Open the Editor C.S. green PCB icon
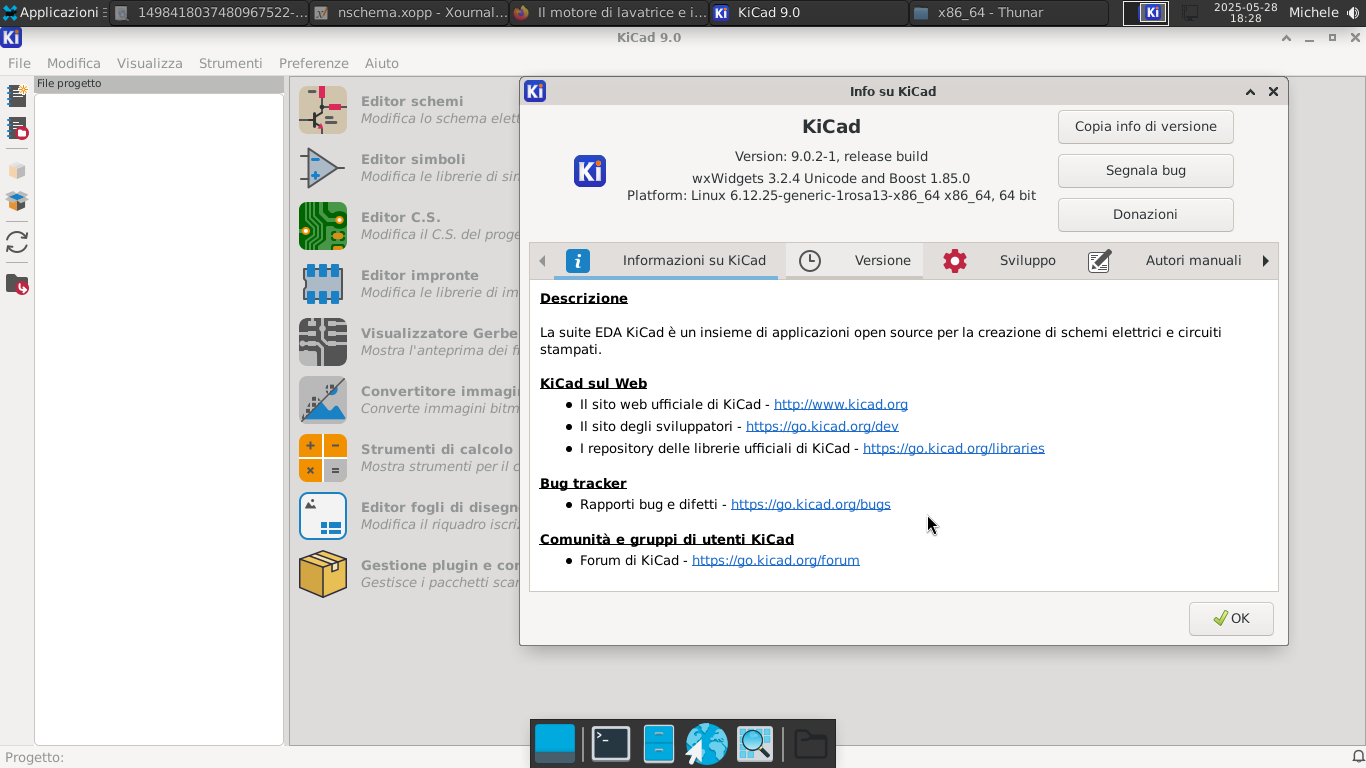The width and height of the screenshot is (1366, 768). (x=323, y=226)
